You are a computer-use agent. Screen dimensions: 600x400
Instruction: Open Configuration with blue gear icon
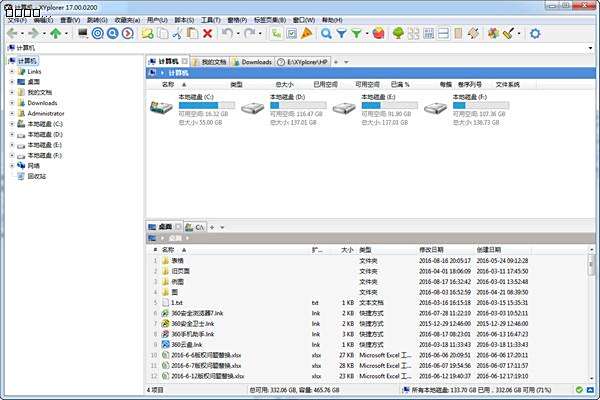click(535, 34)
